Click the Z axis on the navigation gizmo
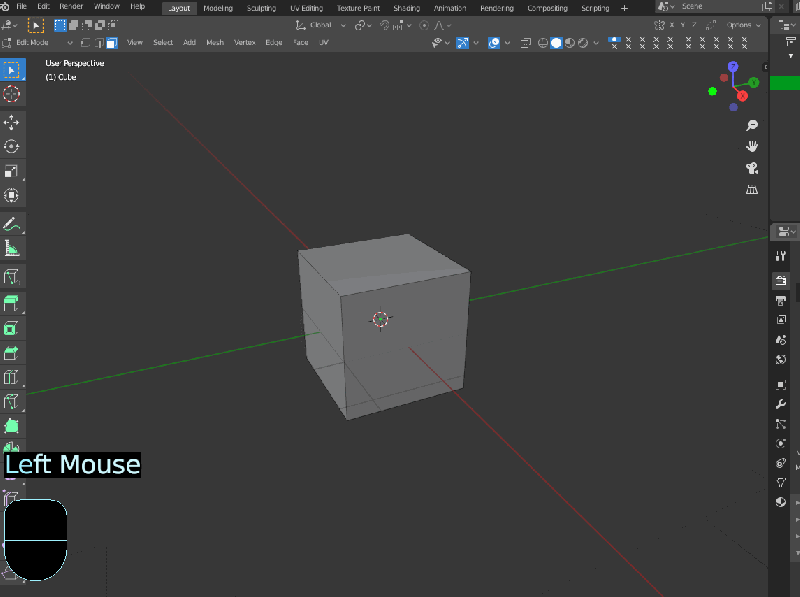 pos(732,67)
